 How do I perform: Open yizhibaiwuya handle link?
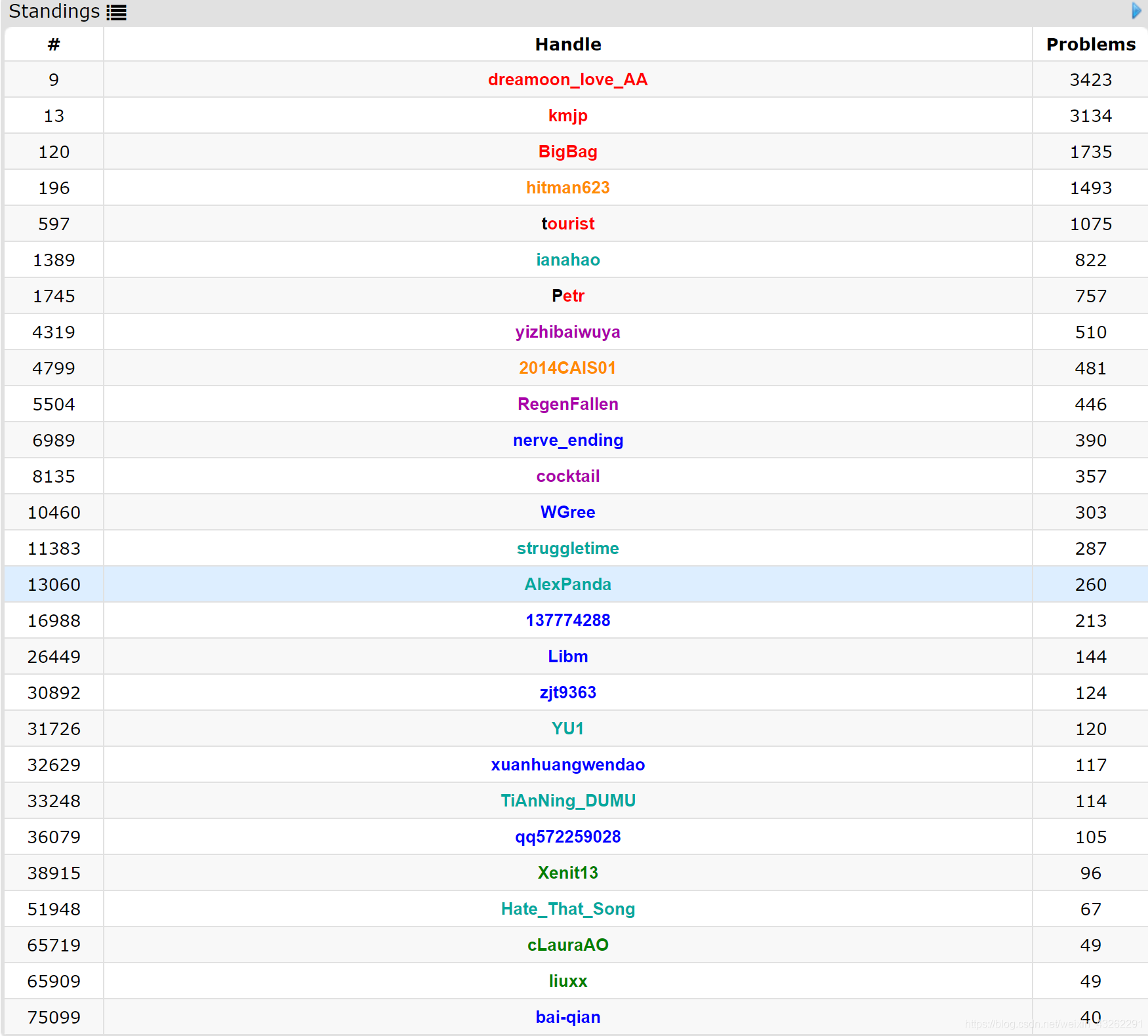click(x=567, y=332)
